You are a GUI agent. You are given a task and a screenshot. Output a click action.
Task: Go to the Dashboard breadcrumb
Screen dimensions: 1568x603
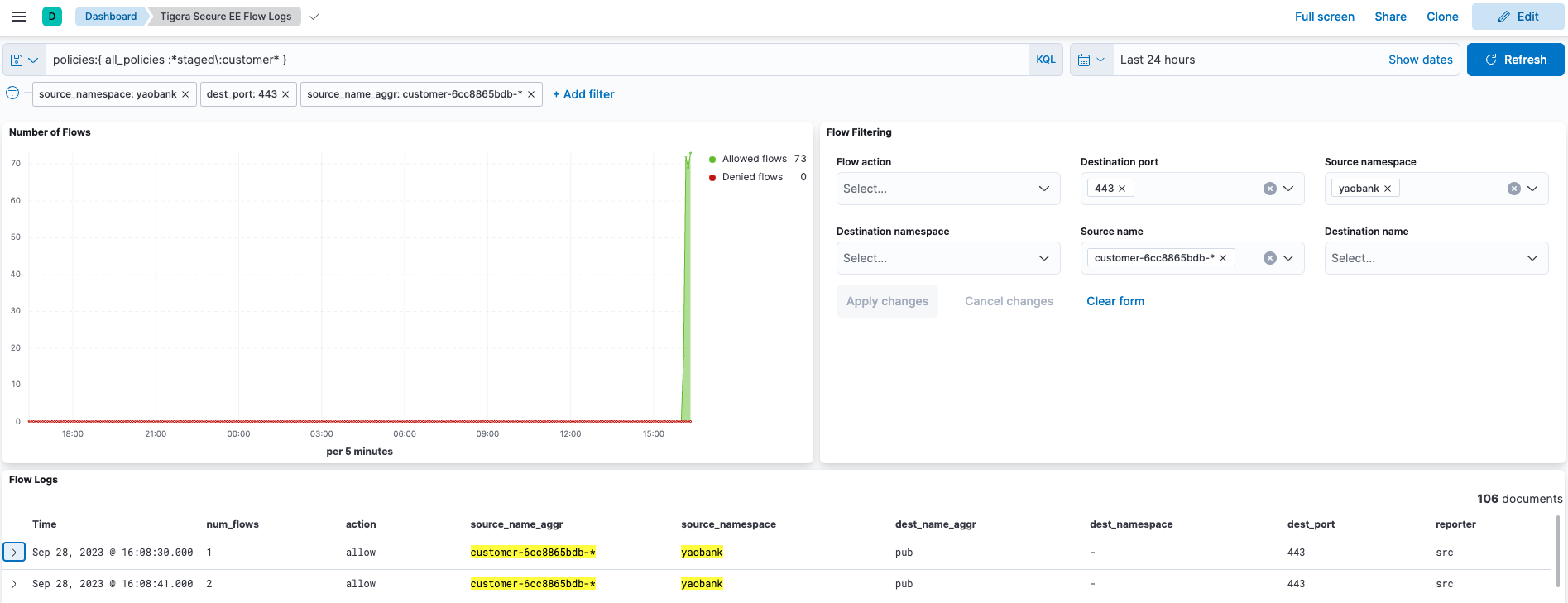(x=111, y=17)
